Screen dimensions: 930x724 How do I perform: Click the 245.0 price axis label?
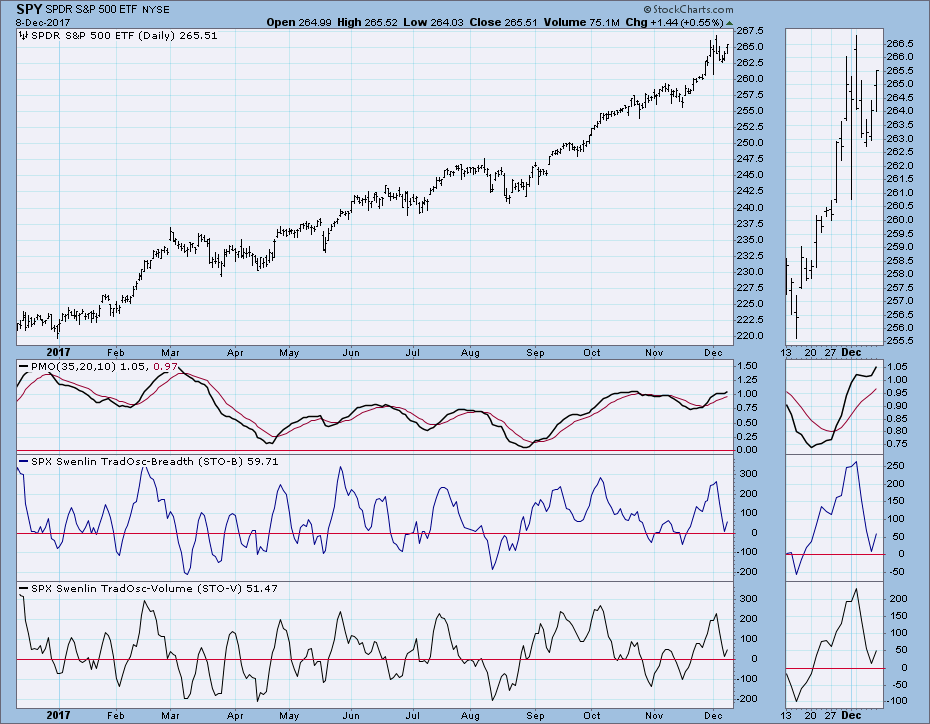(750, 175)
